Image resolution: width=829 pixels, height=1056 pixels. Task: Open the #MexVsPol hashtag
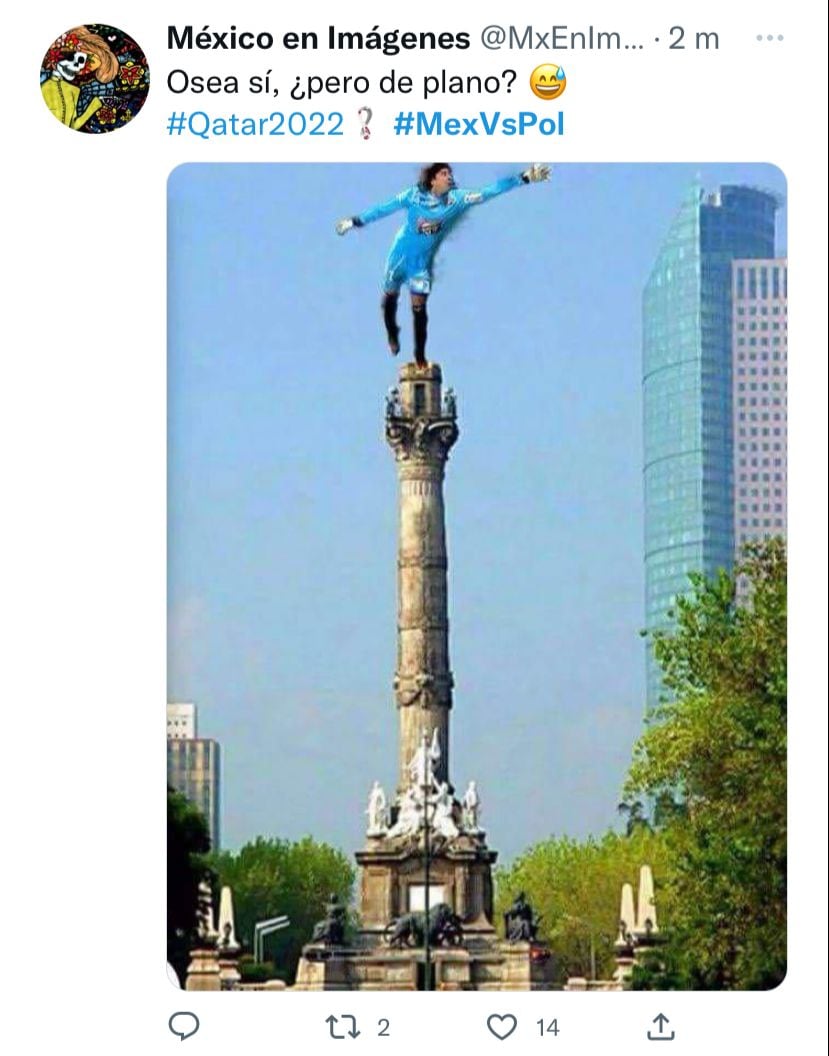click(x=479, y=125)
